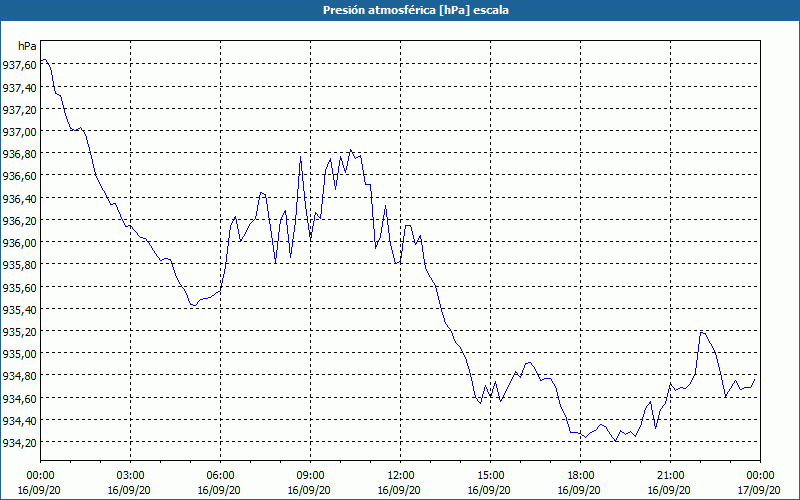Click the 936,60 y-axis label
The image size is (800, 500).
[x=19, y=176]
